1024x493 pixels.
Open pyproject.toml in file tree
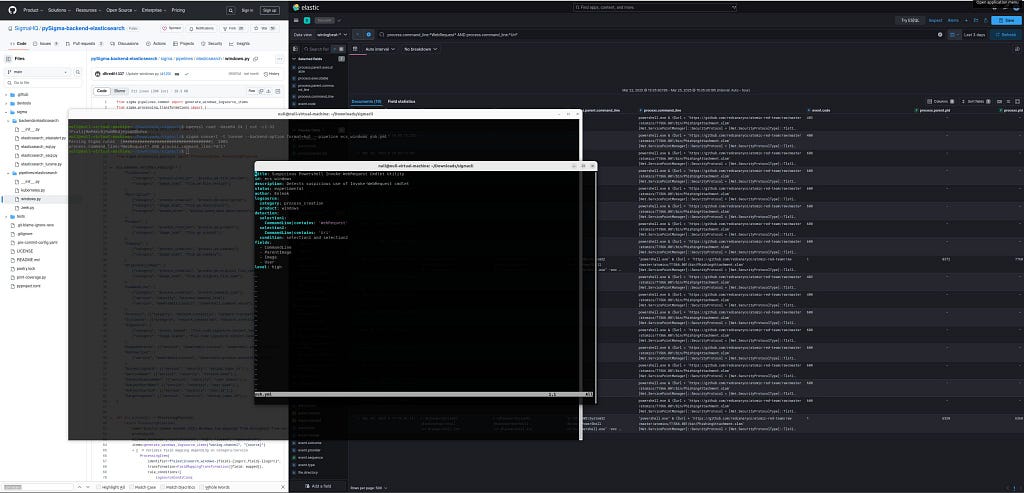(29, 286)
